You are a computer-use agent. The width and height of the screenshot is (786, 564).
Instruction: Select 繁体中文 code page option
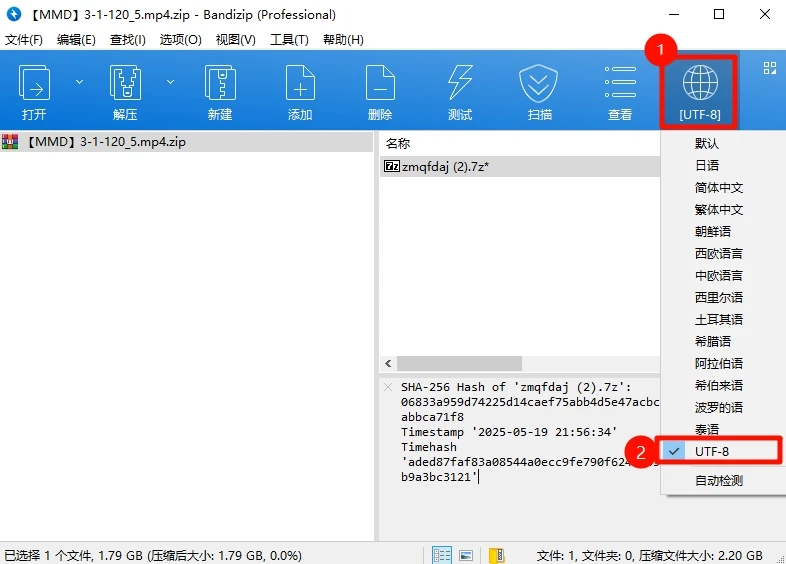click(723, 210)
